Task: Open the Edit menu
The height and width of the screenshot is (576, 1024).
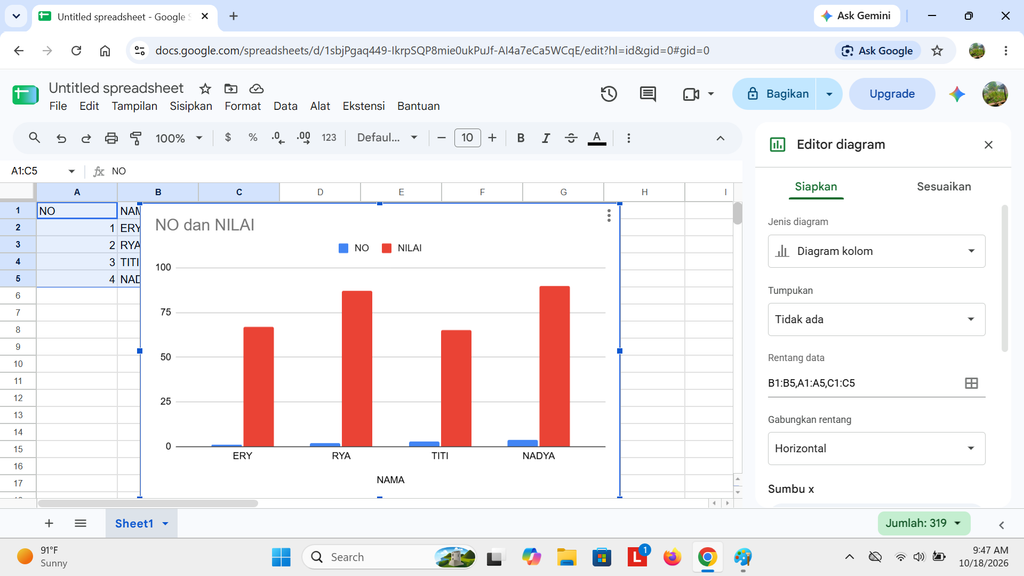Action: tap(89, 106)
